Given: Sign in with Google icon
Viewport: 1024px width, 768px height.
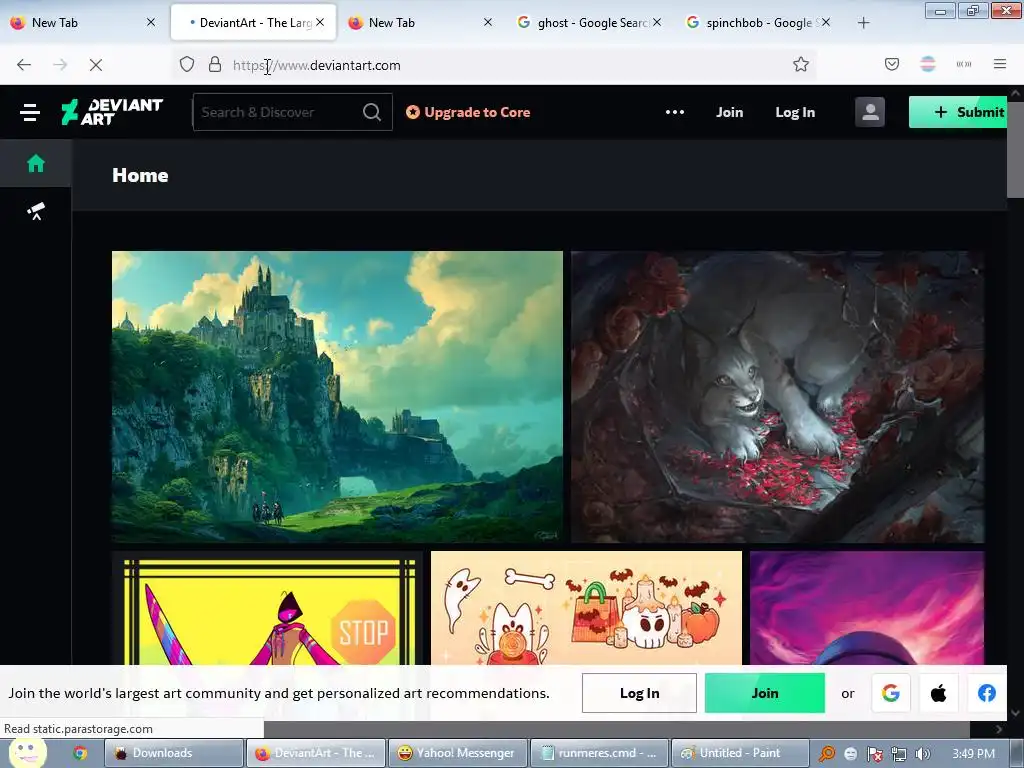Looking at the screenshot, I should tap(891, 693).
